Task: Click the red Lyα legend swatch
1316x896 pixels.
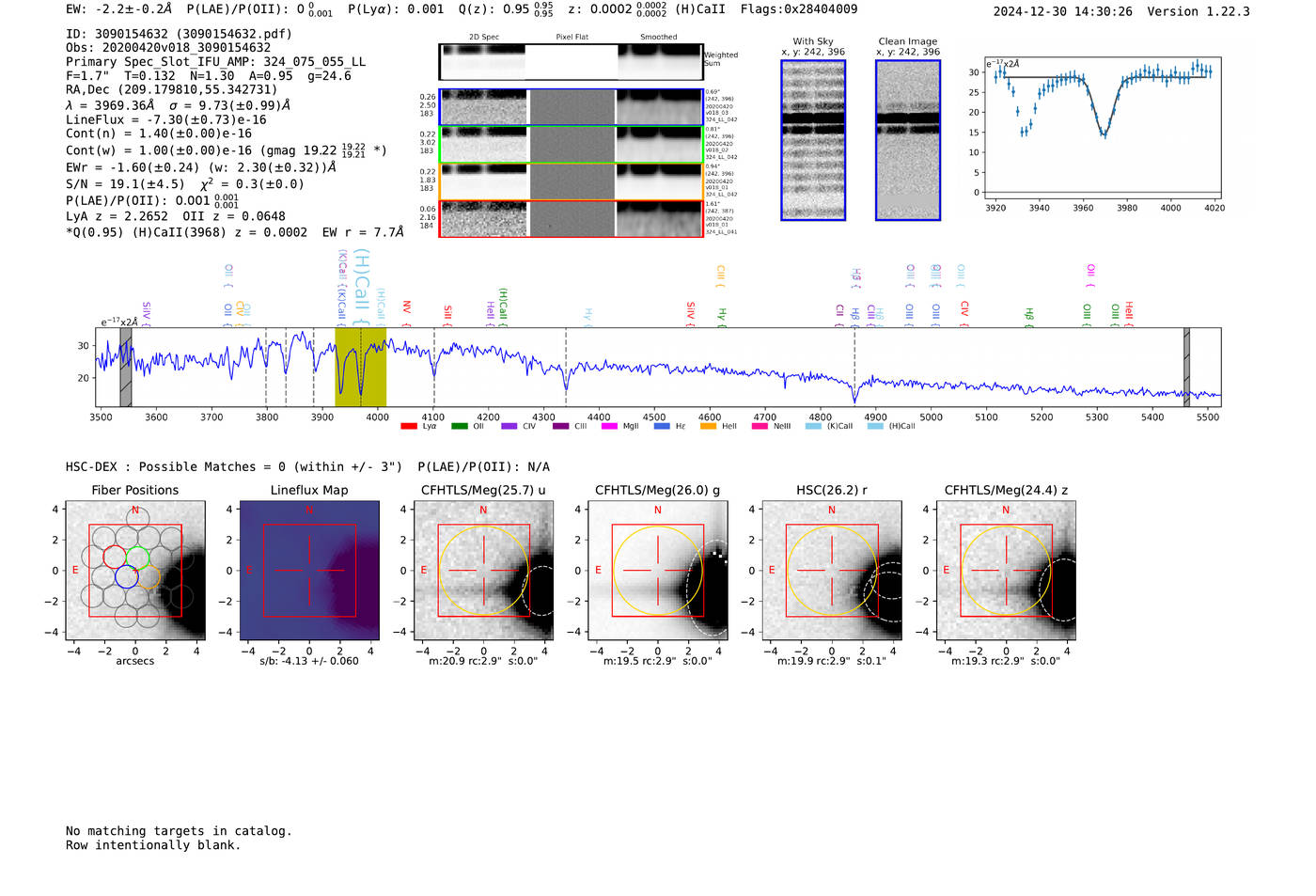Action: pos(408,426)
